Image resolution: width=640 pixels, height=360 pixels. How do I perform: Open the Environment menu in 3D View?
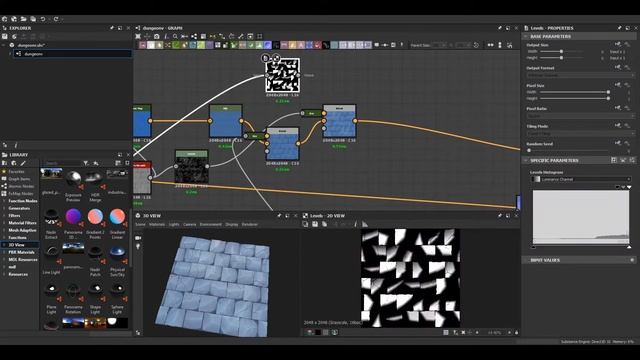point(211,224)
